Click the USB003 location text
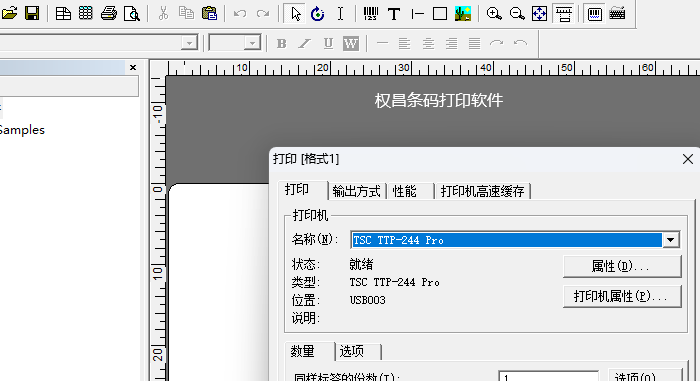This screenshot has width=700, height=381. point(367,300)
